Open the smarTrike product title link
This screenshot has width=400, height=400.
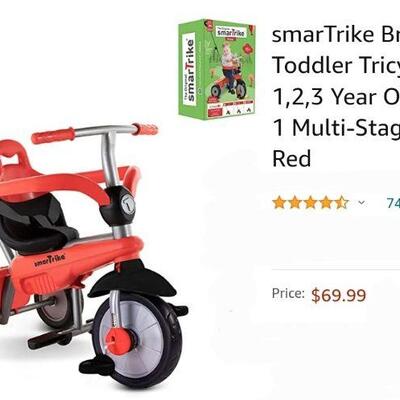336,96
